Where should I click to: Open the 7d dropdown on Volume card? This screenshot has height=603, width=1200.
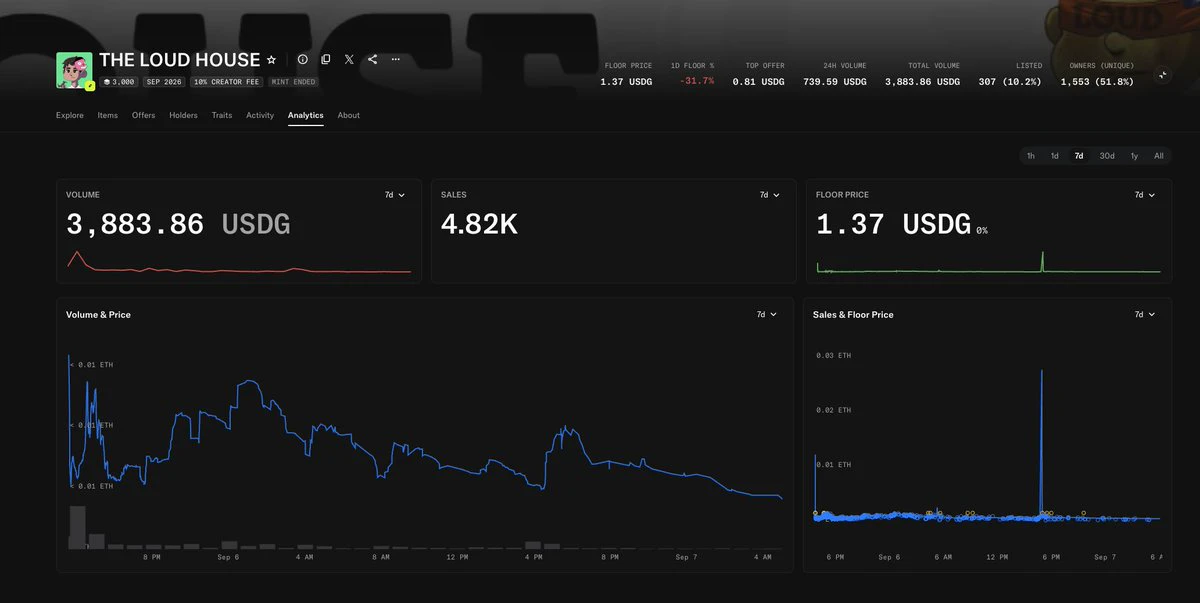tap(395, 195)
